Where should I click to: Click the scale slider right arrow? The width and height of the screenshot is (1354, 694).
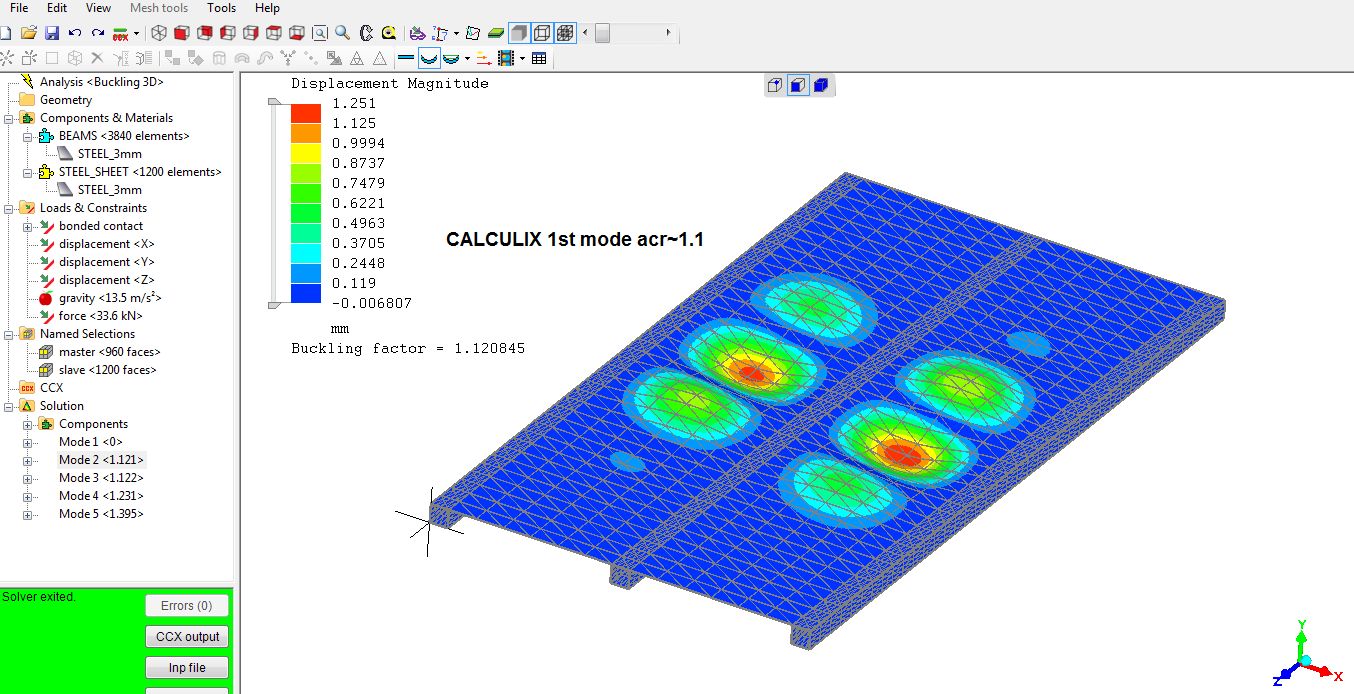click(669, 33)
